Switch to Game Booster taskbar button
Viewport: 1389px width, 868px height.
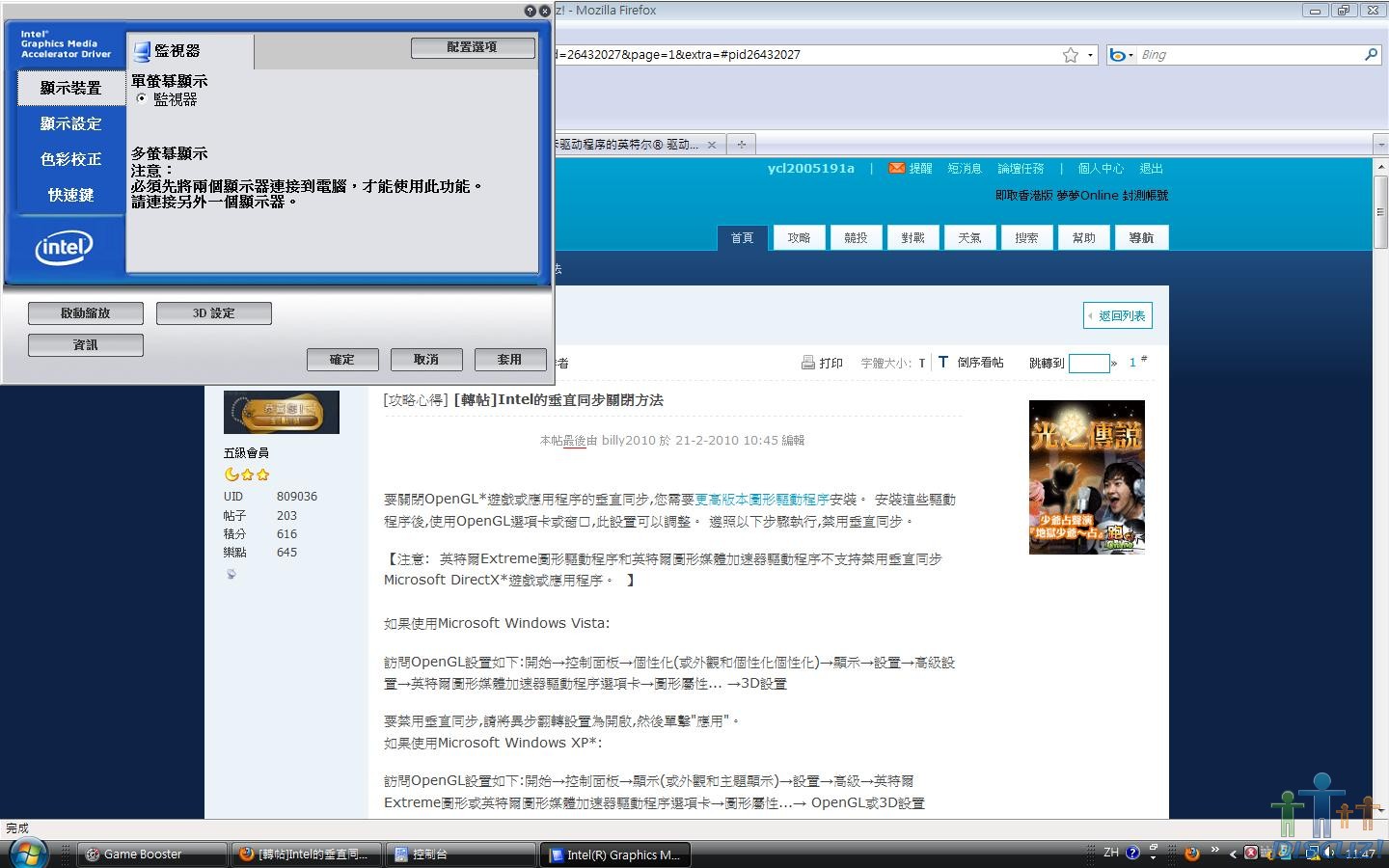pyautogui.click(x=152, y=854)
